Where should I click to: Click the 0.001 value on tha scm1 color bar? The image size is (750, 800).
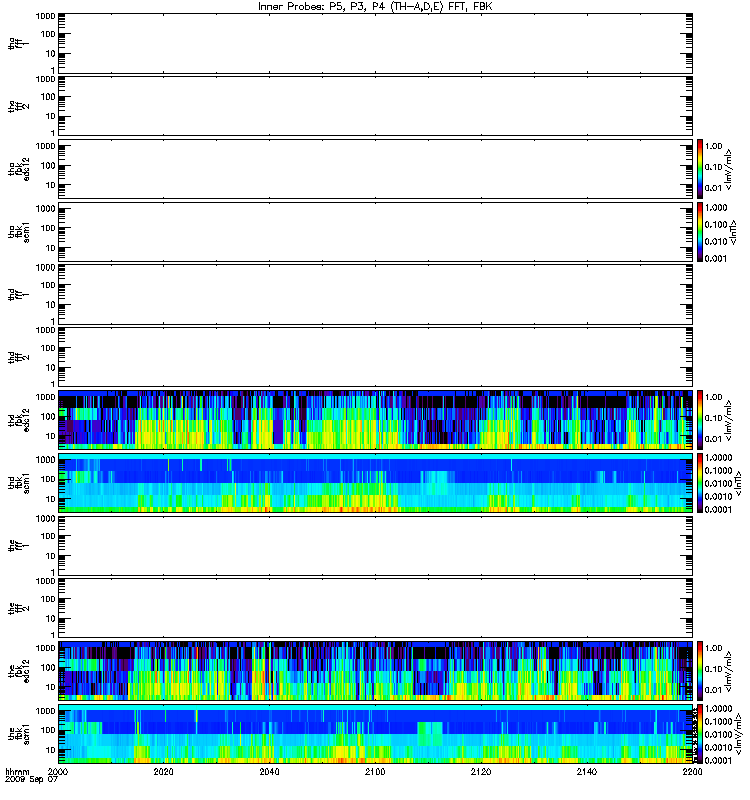pyautogui.click(x=716, y=258)
